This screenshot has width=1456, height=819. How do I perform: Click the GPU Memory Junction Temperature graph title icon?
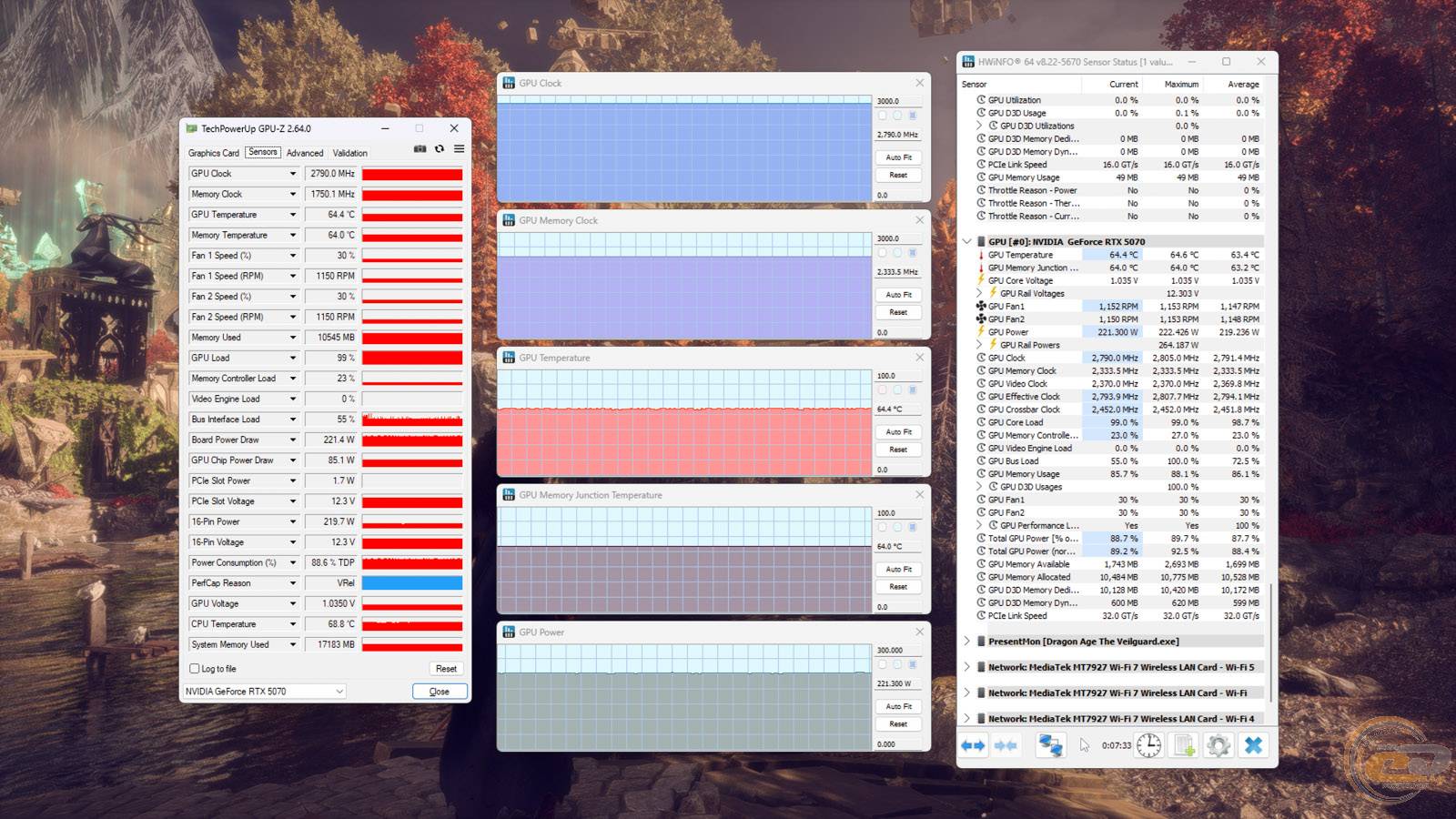pyautogui.click(x=509, y=495)
